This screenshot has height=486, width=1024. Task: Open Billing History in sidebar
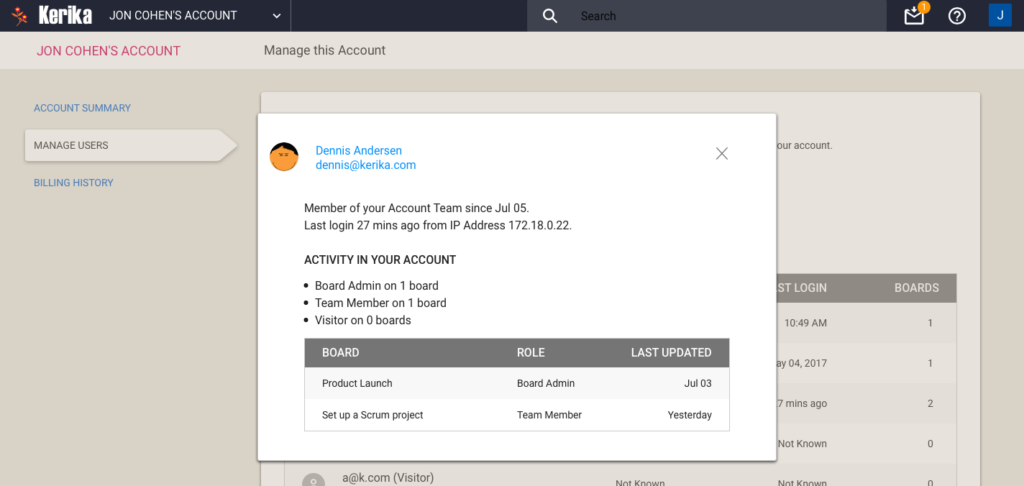click(74, 183)
